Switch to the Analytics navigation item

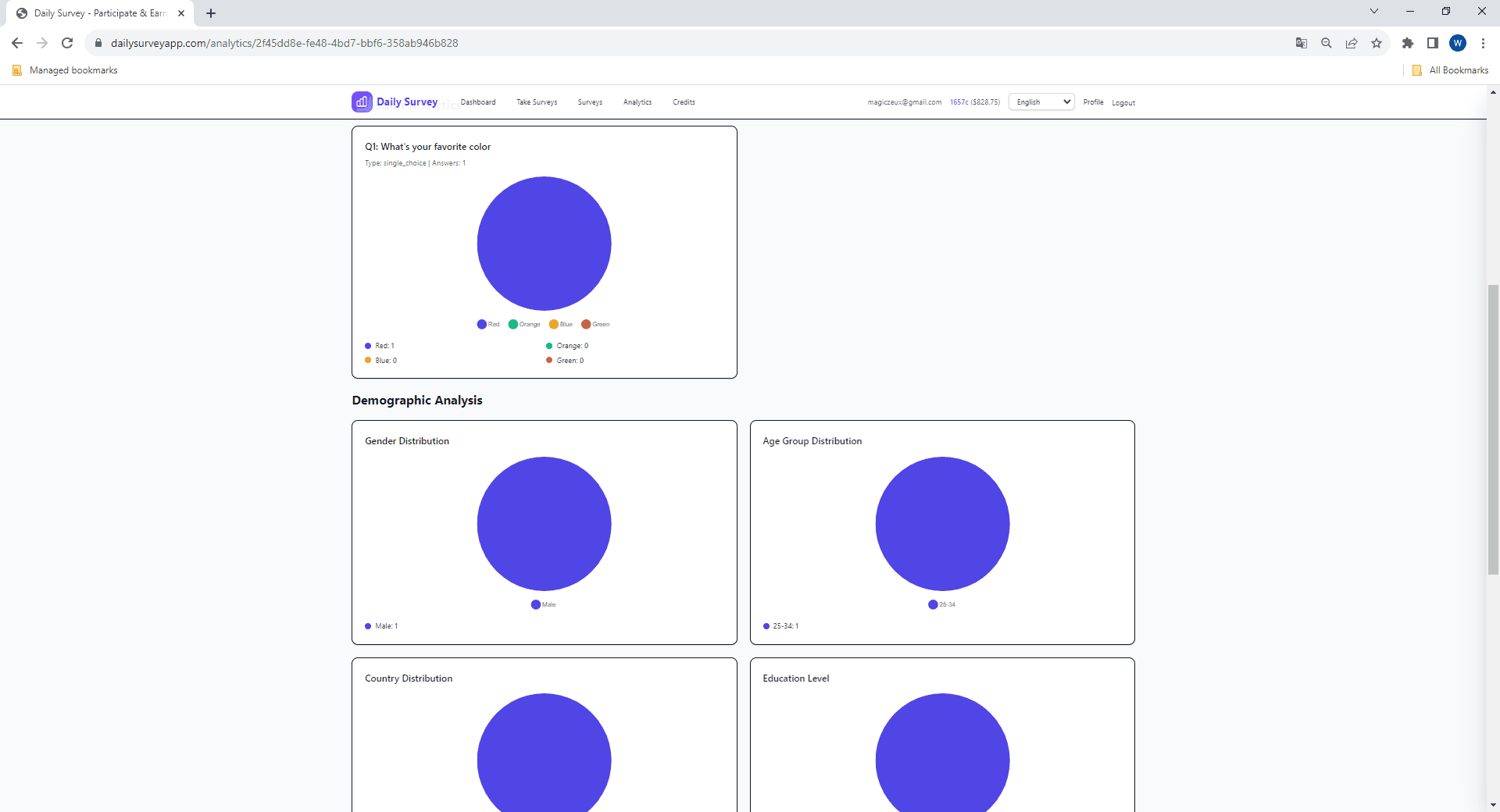(637, 101)
